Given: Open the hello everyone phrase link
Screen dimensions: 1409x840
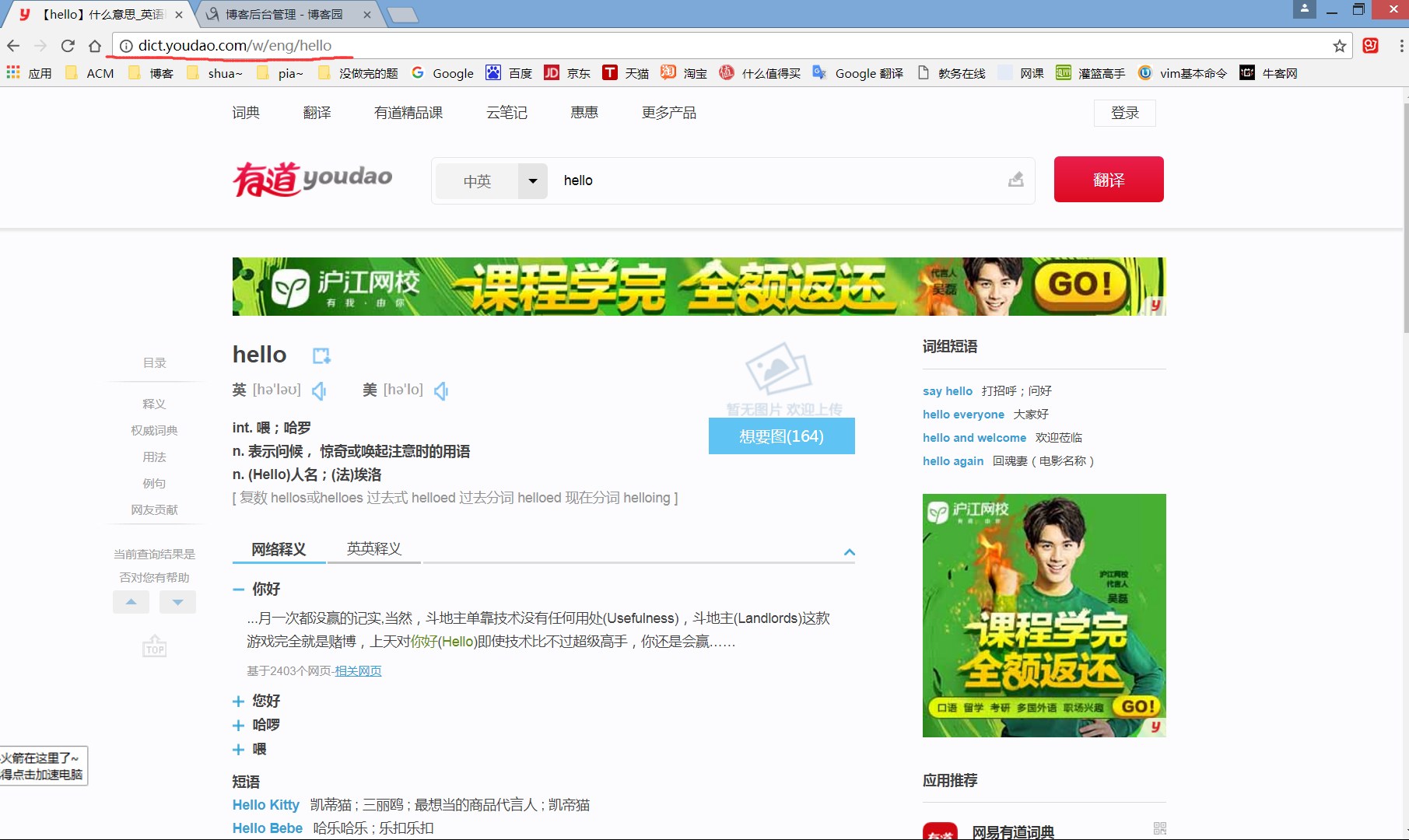Looking at the screenshot, I should [963, 415].
